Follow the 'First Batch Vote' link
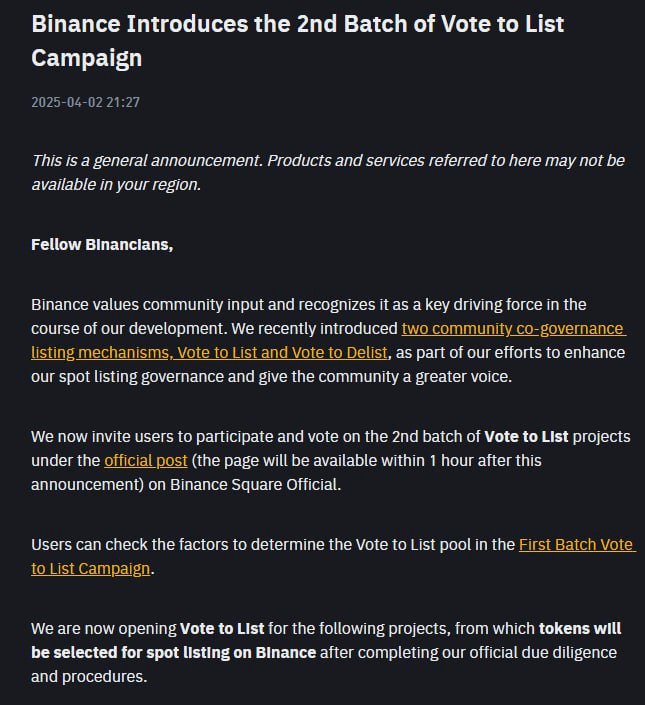 point(577,544)
